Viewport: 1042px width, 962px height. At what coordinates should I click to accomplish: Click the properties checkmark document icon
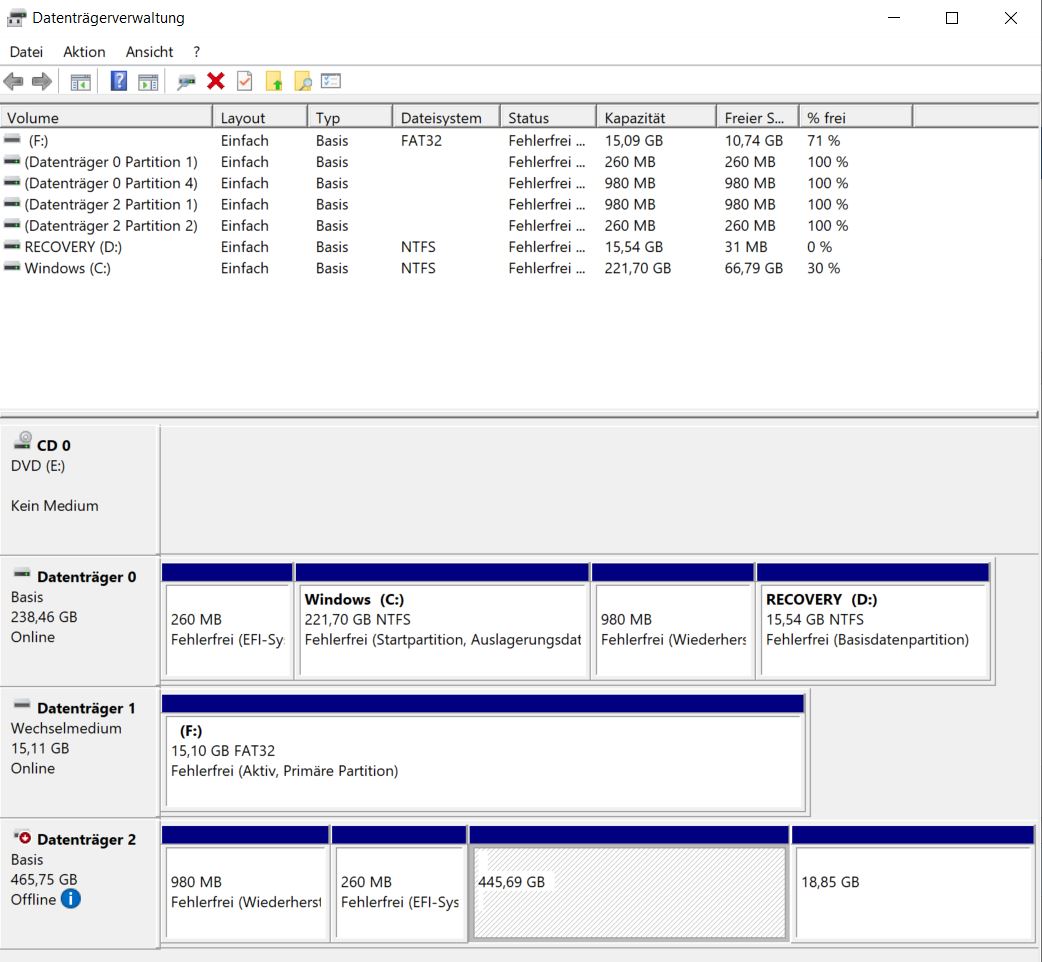point(245,81)
